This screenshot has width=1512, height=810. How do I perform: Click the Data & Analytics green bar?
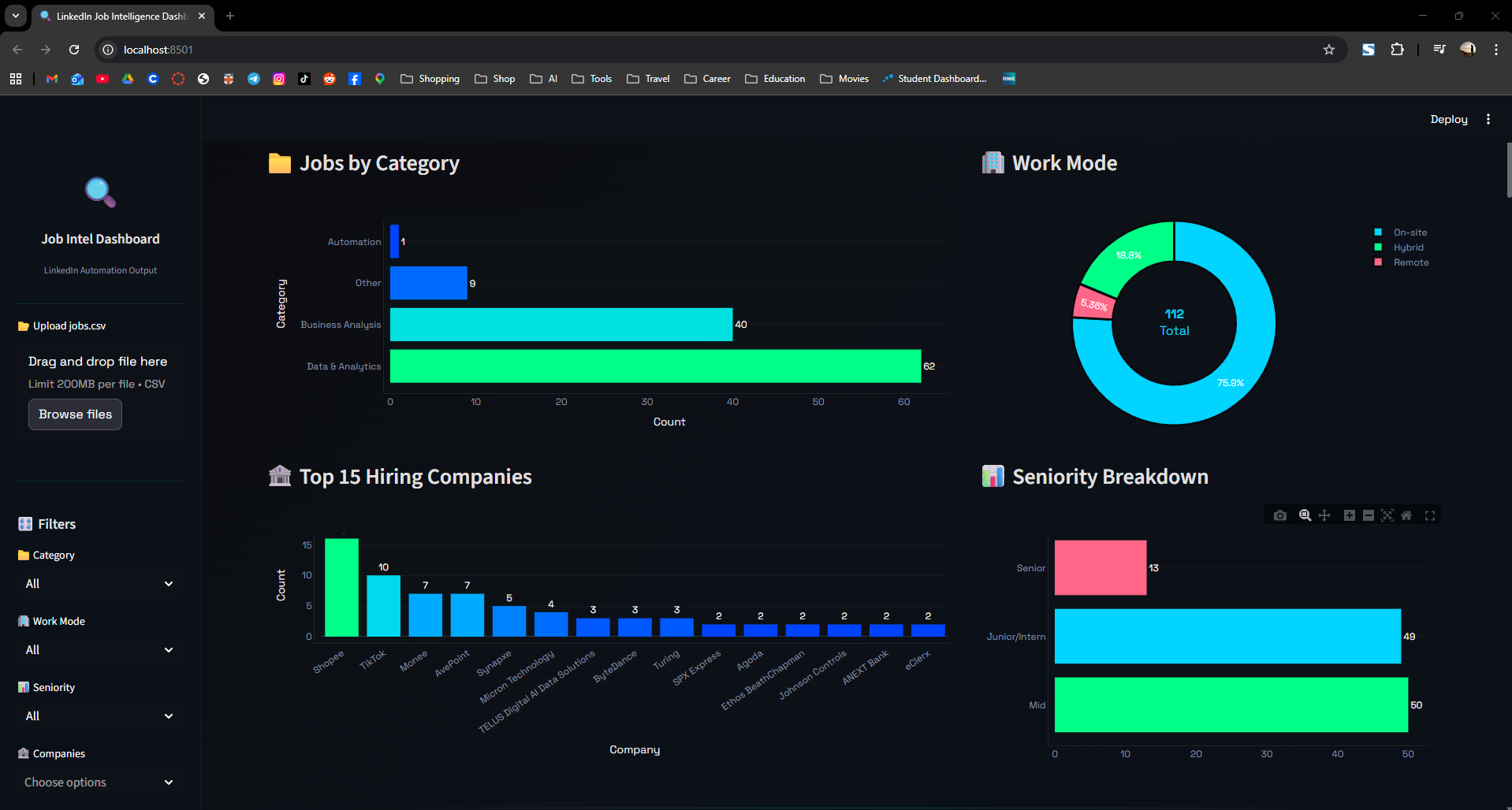click(x=655, y=366)
